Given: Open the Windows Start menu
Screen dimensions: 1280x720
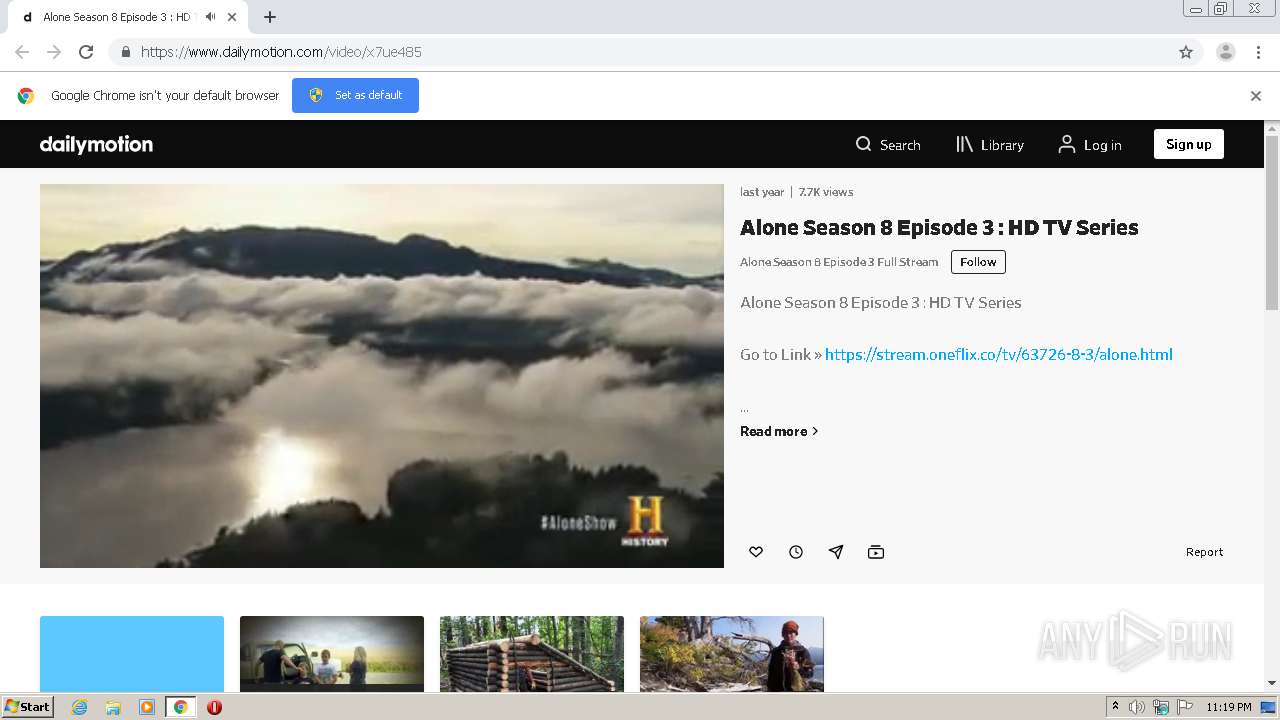Looking at the screenshot, I should tap(27, 706).
